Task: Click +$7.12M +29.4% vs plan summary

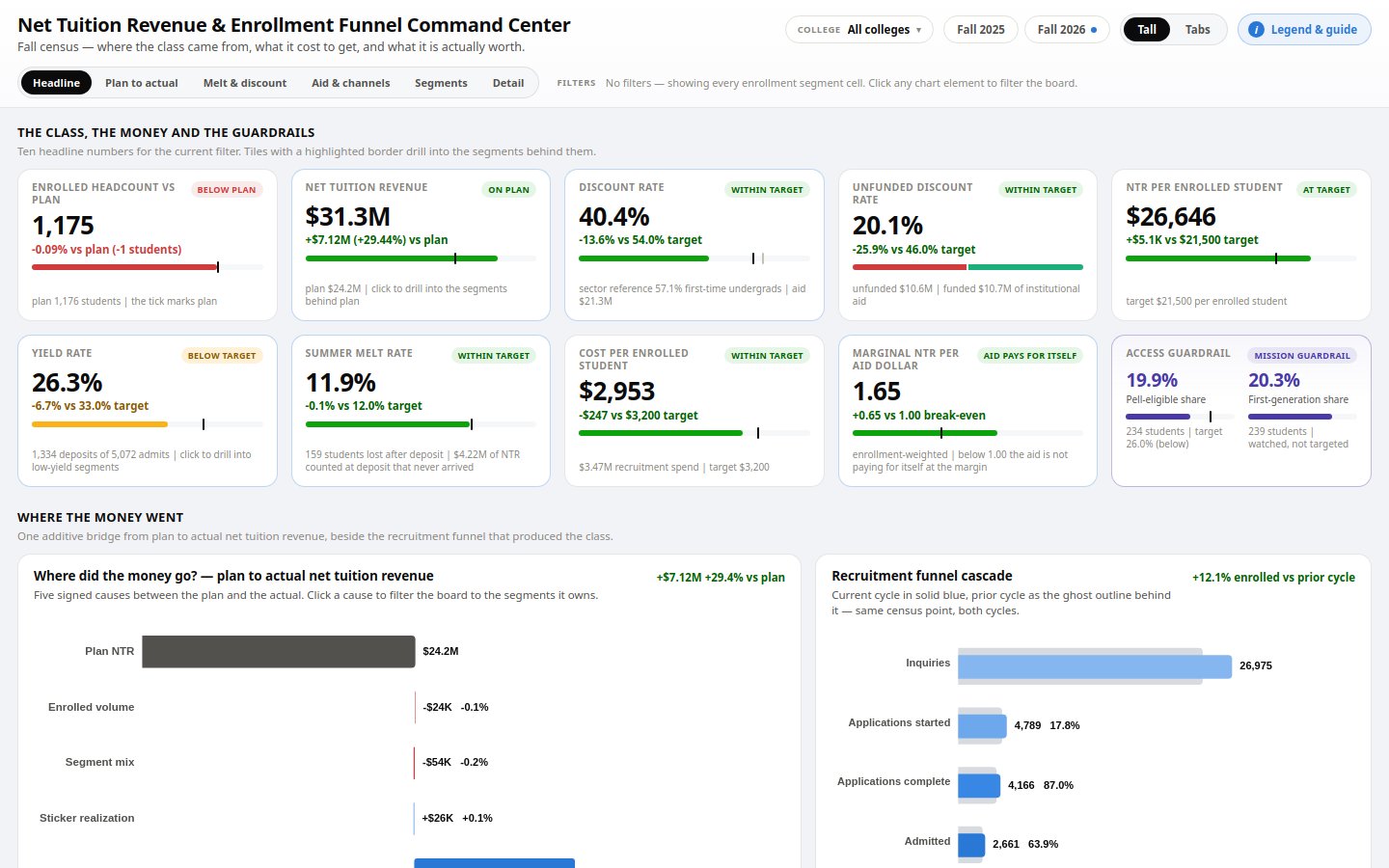Action: (721, 578)
